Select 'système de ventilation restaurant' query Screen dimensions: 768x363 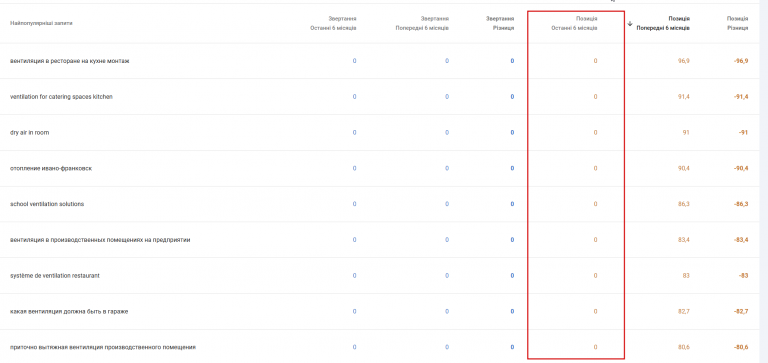[x=55, y=275]
